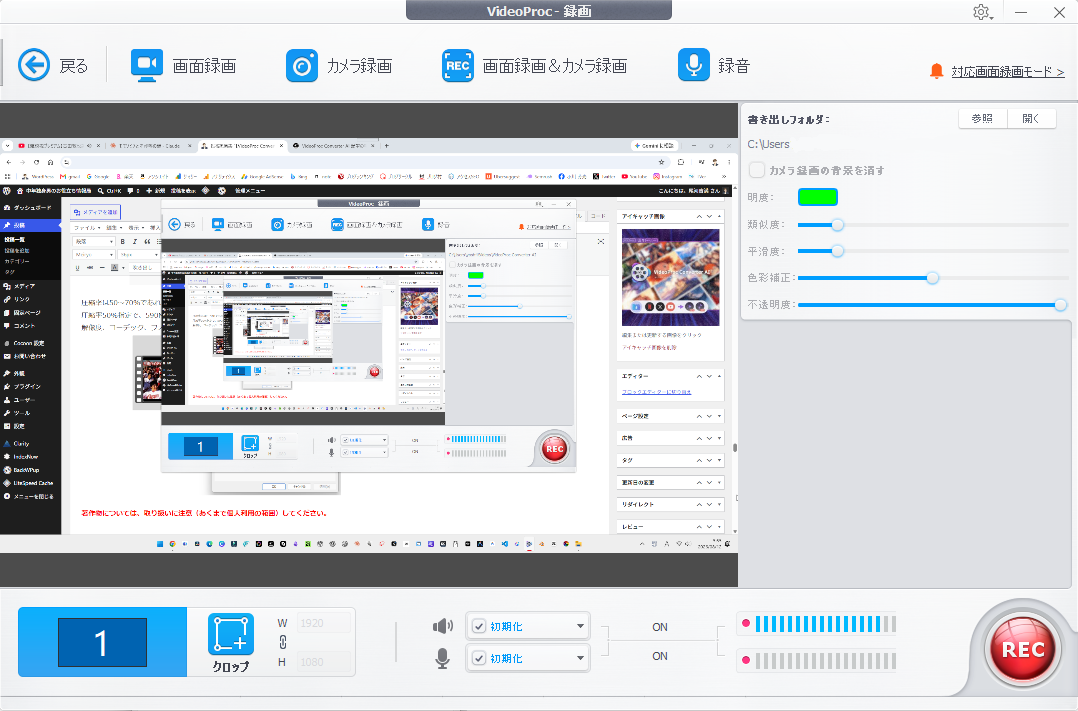Click the speaker system audio icon
1078x711 pixels.
click(x=443, y=626)
